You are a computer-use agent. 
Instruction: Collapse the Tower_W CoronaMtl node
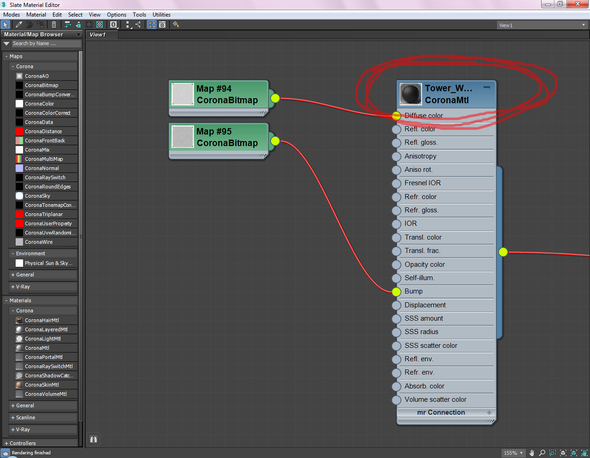(x=487, y=87)
